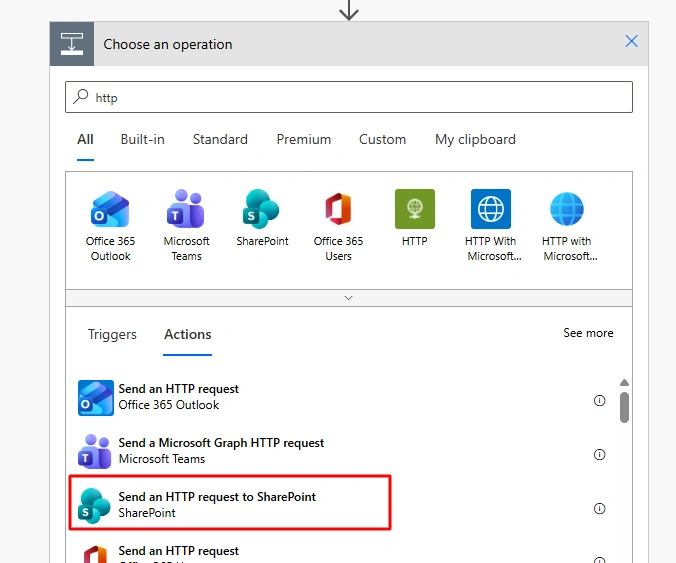Select the Actions tab
This screenshot has width=676, height=563.
tap(188, 335)
